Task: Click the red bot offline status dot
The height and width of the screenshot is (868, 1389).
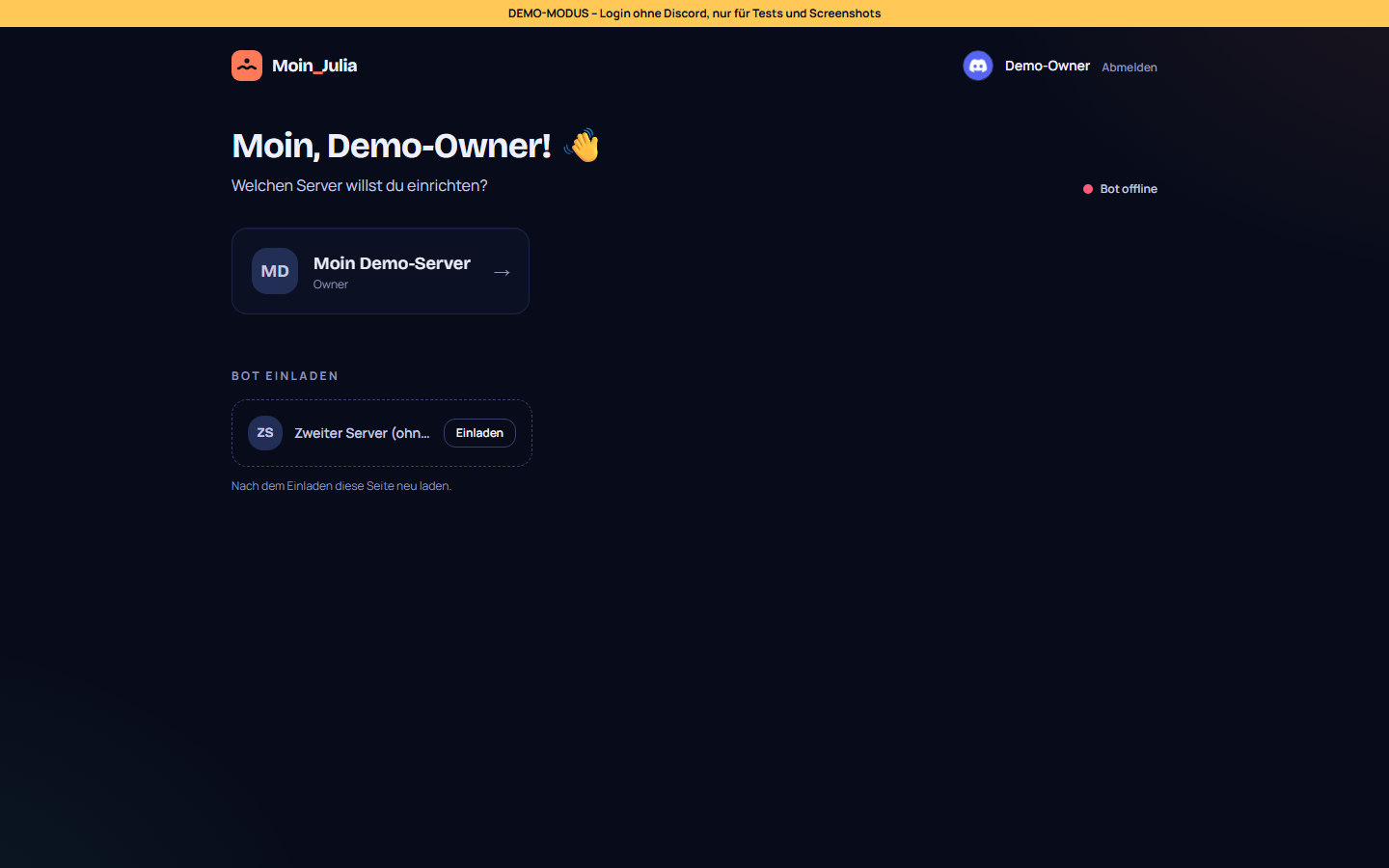Action: point(1088,189)
